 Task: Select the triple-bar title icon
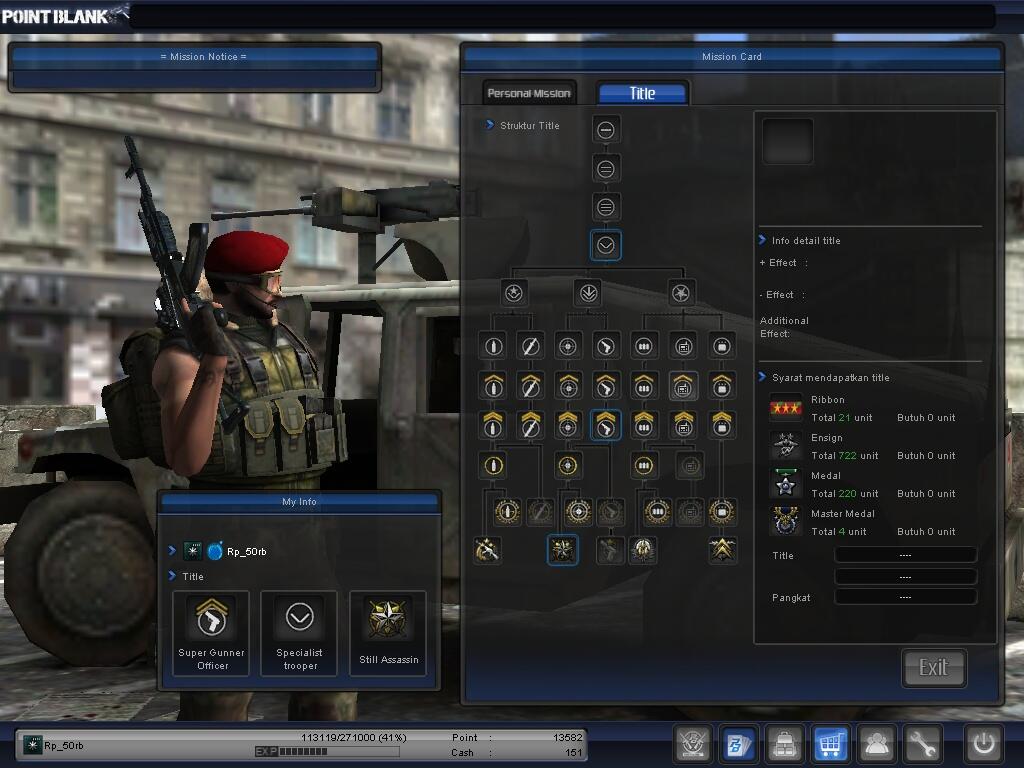point(606,208)
